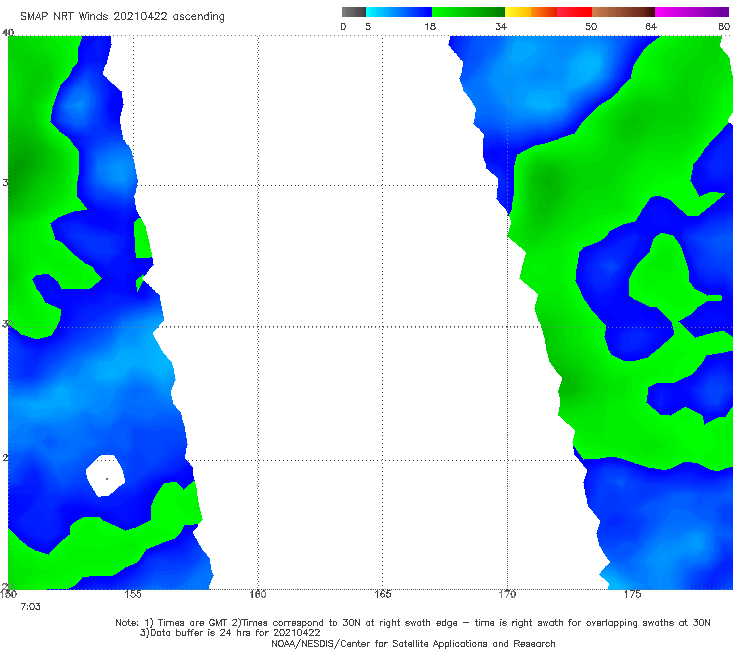740x650 pixels.
Task: Click the yellow-orange segment of the color bar
Action: (531, 12)
